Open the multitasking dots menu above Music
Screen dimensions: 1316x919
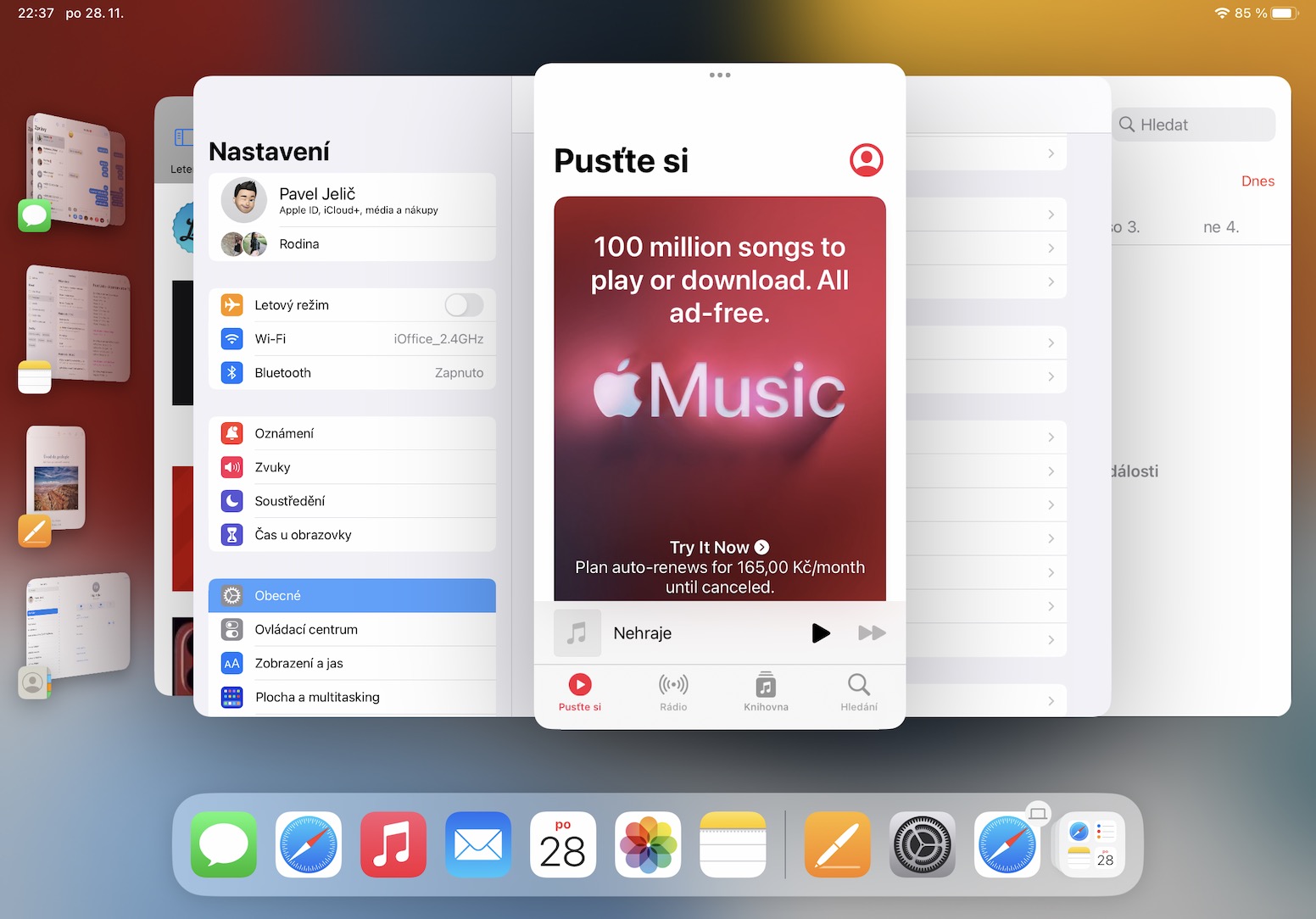720,75
